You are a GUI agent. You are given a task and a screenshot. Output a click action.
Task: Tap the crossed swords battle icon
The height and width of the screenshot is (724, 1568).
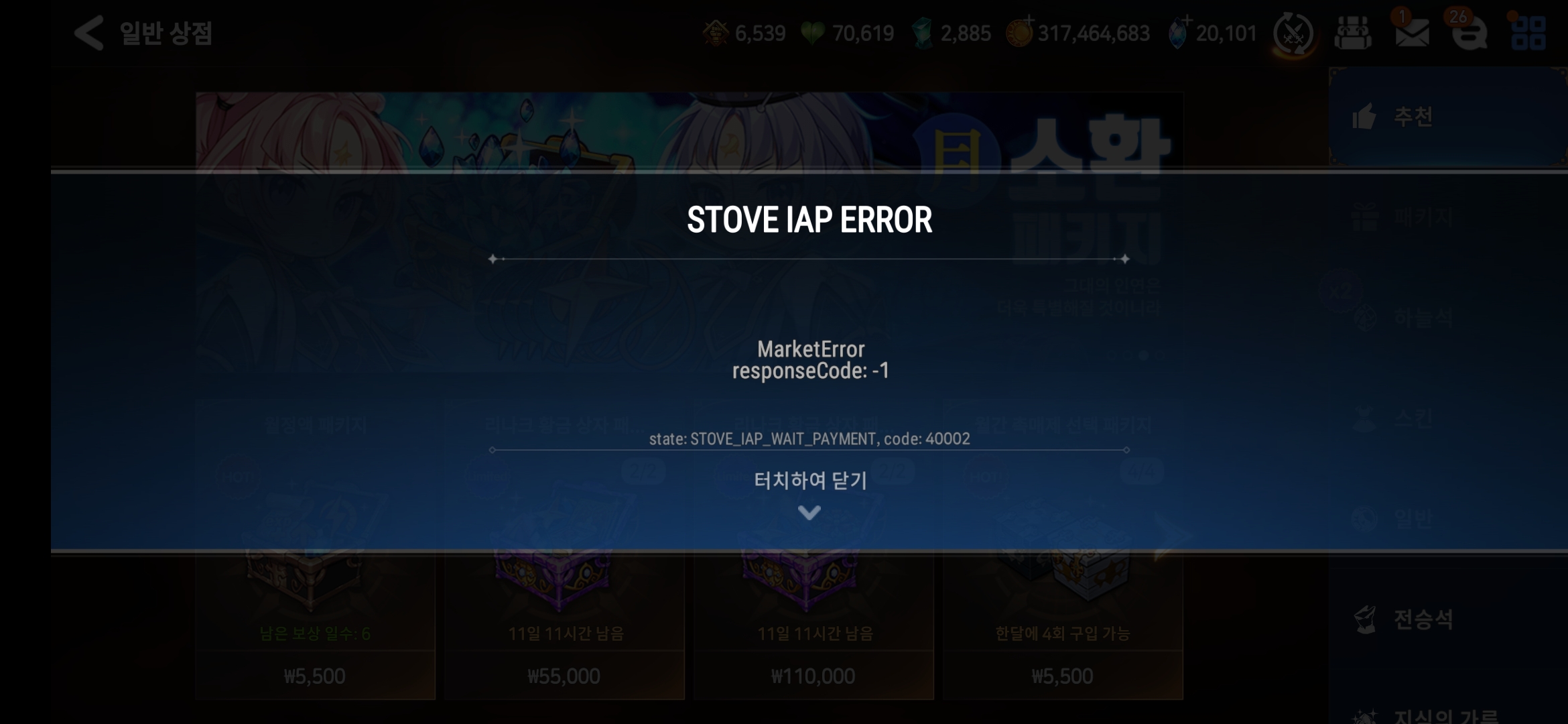click(1293, 33)
